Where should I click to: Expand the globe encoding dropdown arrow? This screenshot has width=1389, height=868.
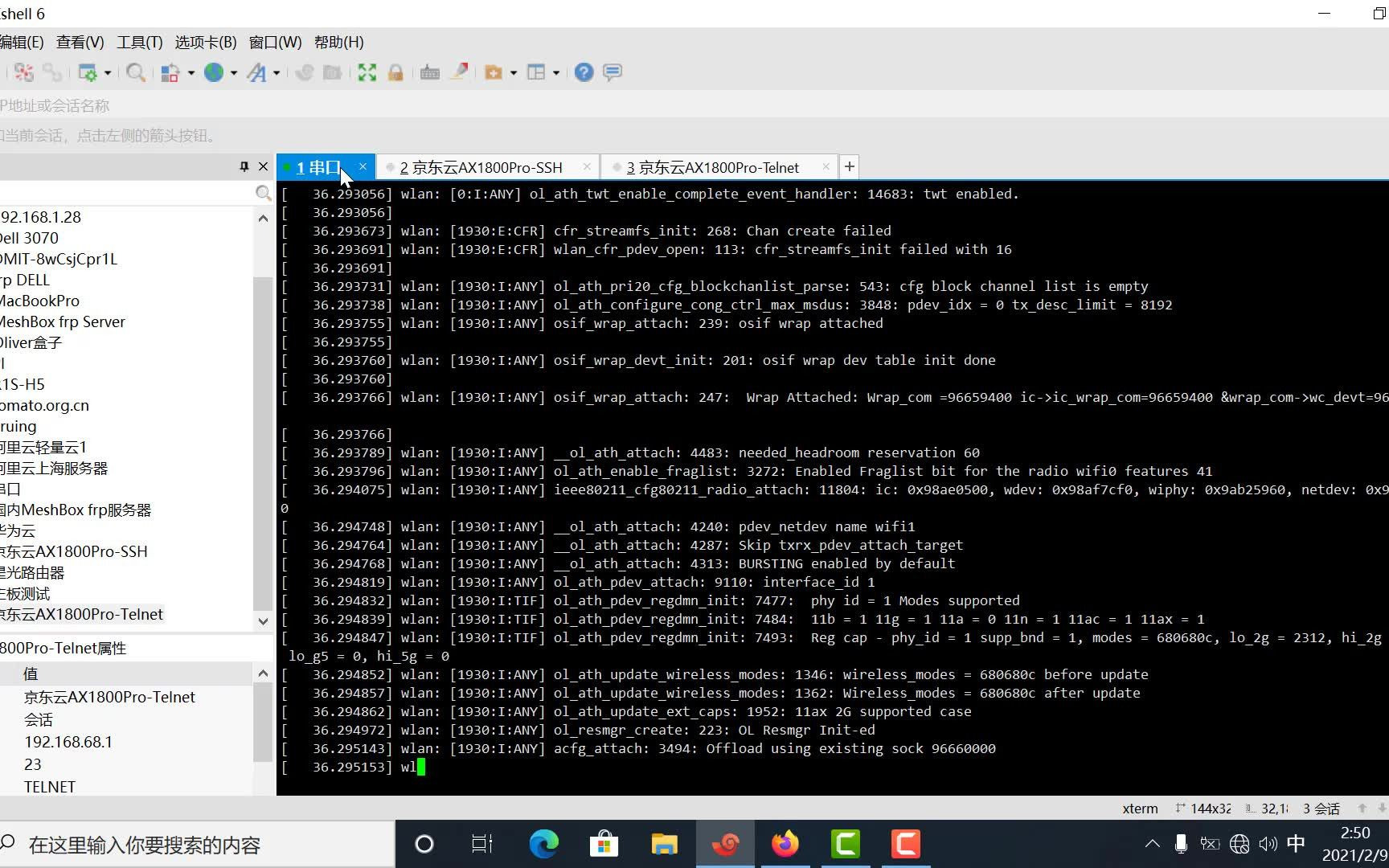coord(234,72)
